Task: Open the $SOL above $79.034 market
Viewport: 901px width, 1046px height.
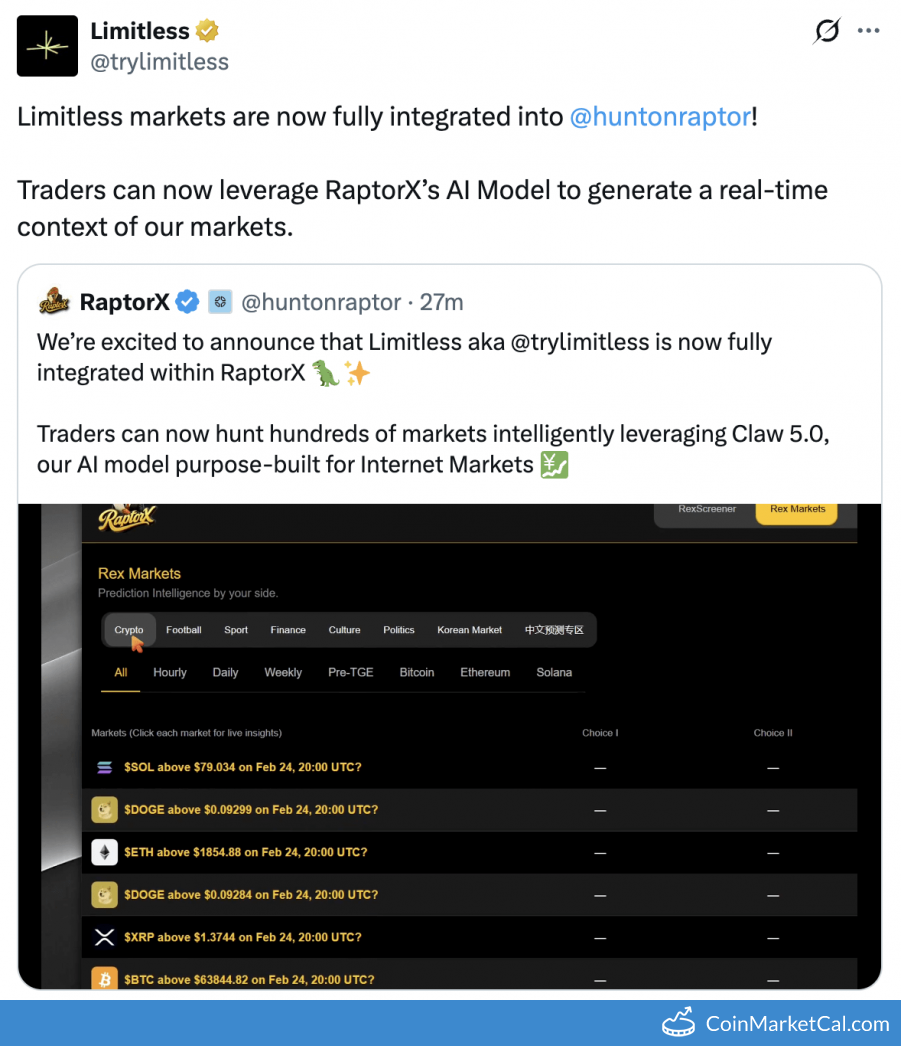Action: point(242,767)
